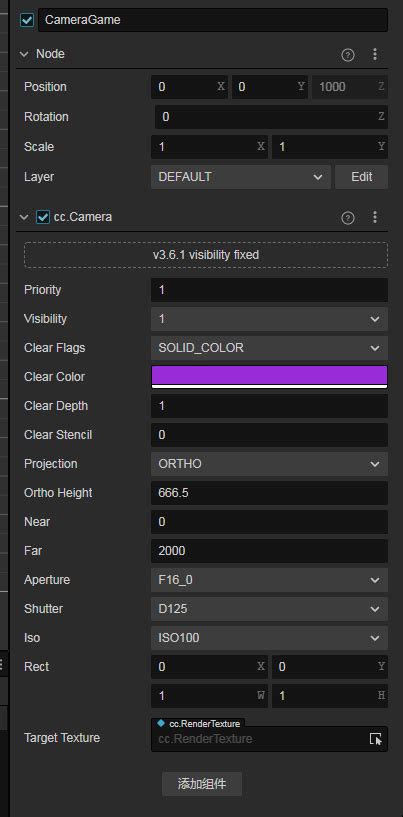Screen dimensions: 403x817
Task: Click the Target Texture asset picker icon
Action: coord(375,739)
